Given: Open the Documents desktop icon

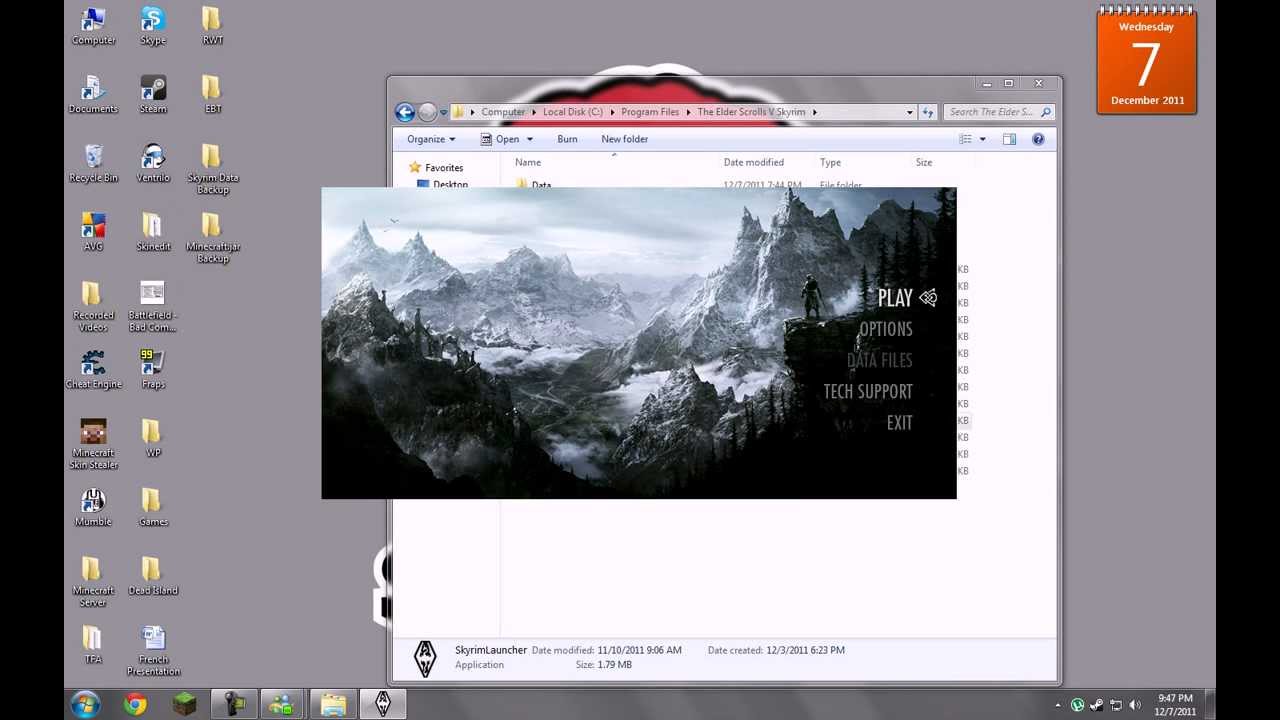Looking at the screenshot, I should [x=93, y=95].
